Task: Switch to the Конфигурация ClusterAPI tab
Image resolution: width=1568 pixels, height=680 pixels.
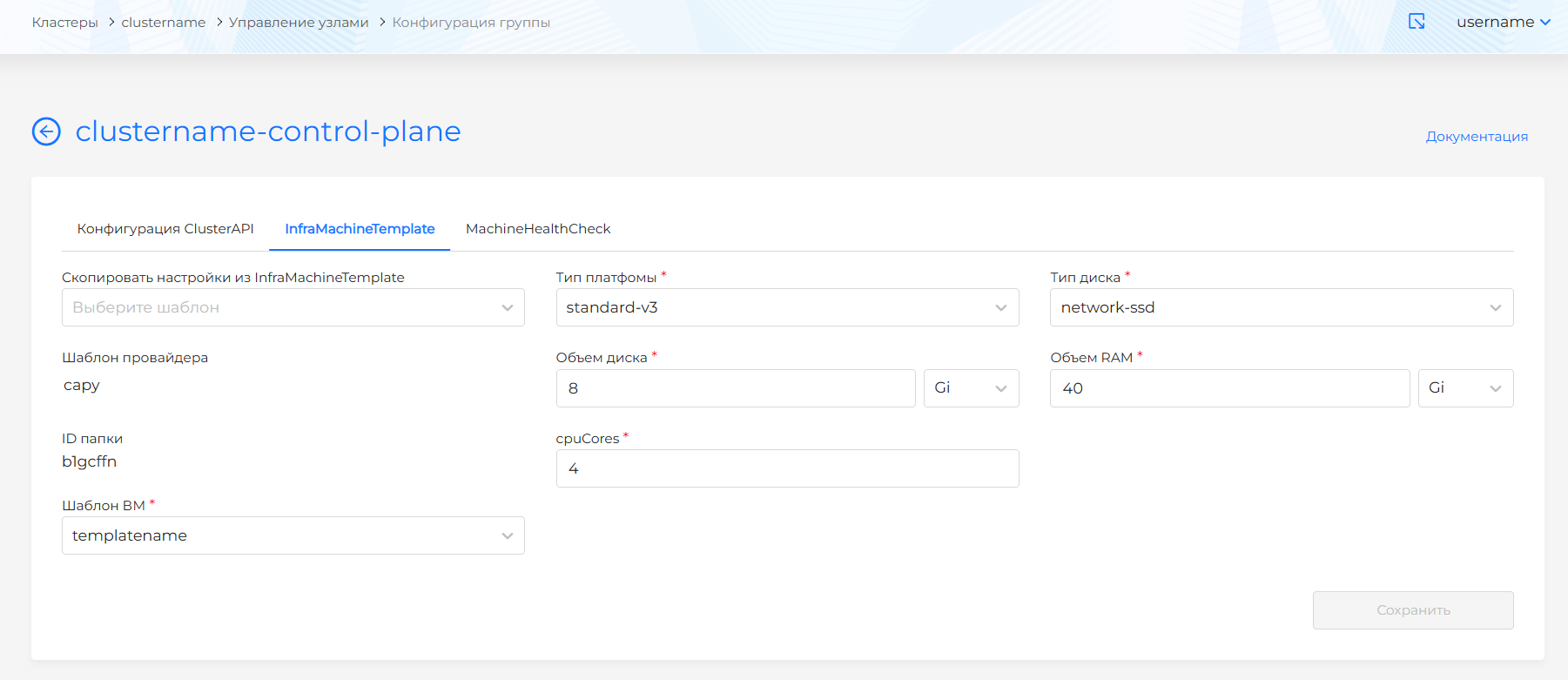Action: tap(165, 229)
